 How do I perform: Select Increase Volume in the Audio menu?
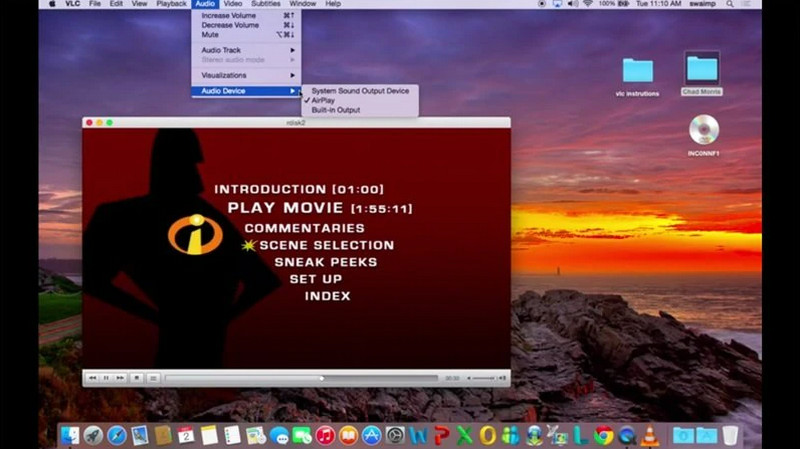[246, 15]
